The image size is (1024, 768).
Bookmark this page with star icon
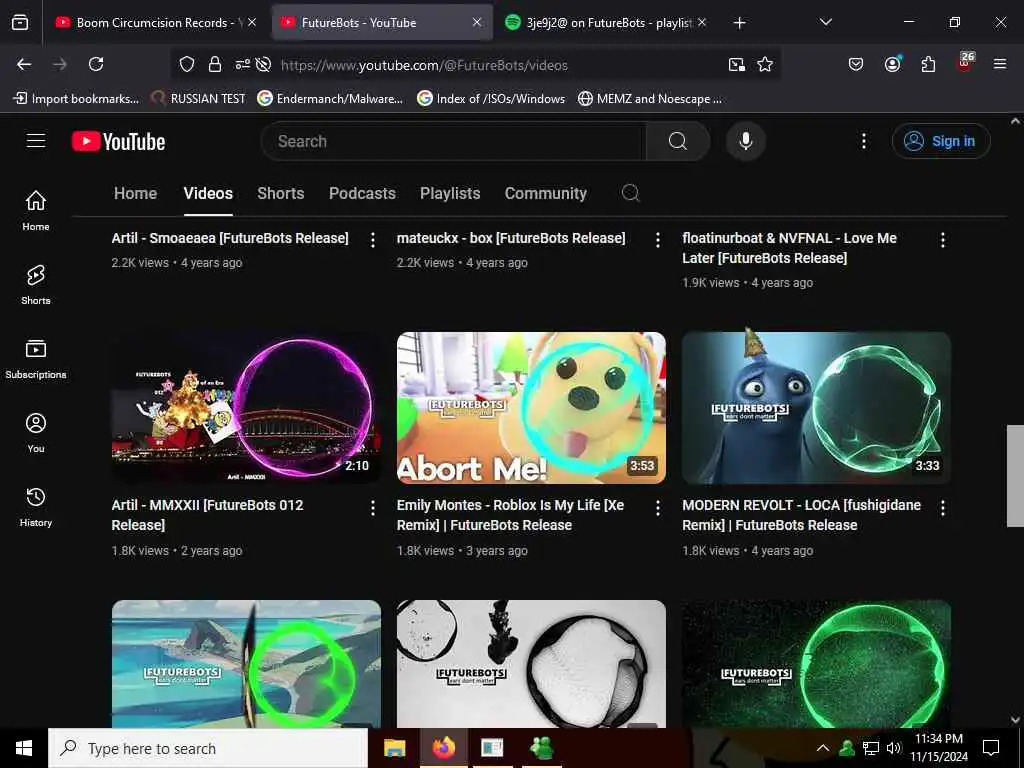(765, 64)
